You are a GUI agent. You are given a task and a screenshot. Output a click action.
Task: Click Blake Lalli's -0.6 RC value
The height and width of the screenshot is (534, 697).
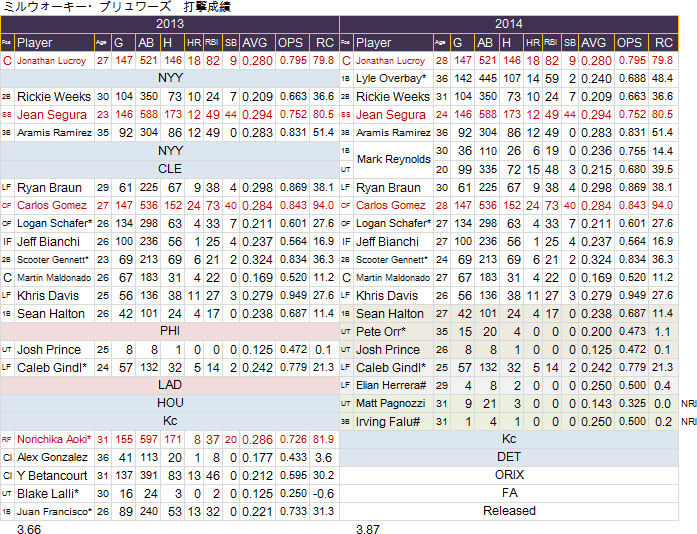(324, 494)
